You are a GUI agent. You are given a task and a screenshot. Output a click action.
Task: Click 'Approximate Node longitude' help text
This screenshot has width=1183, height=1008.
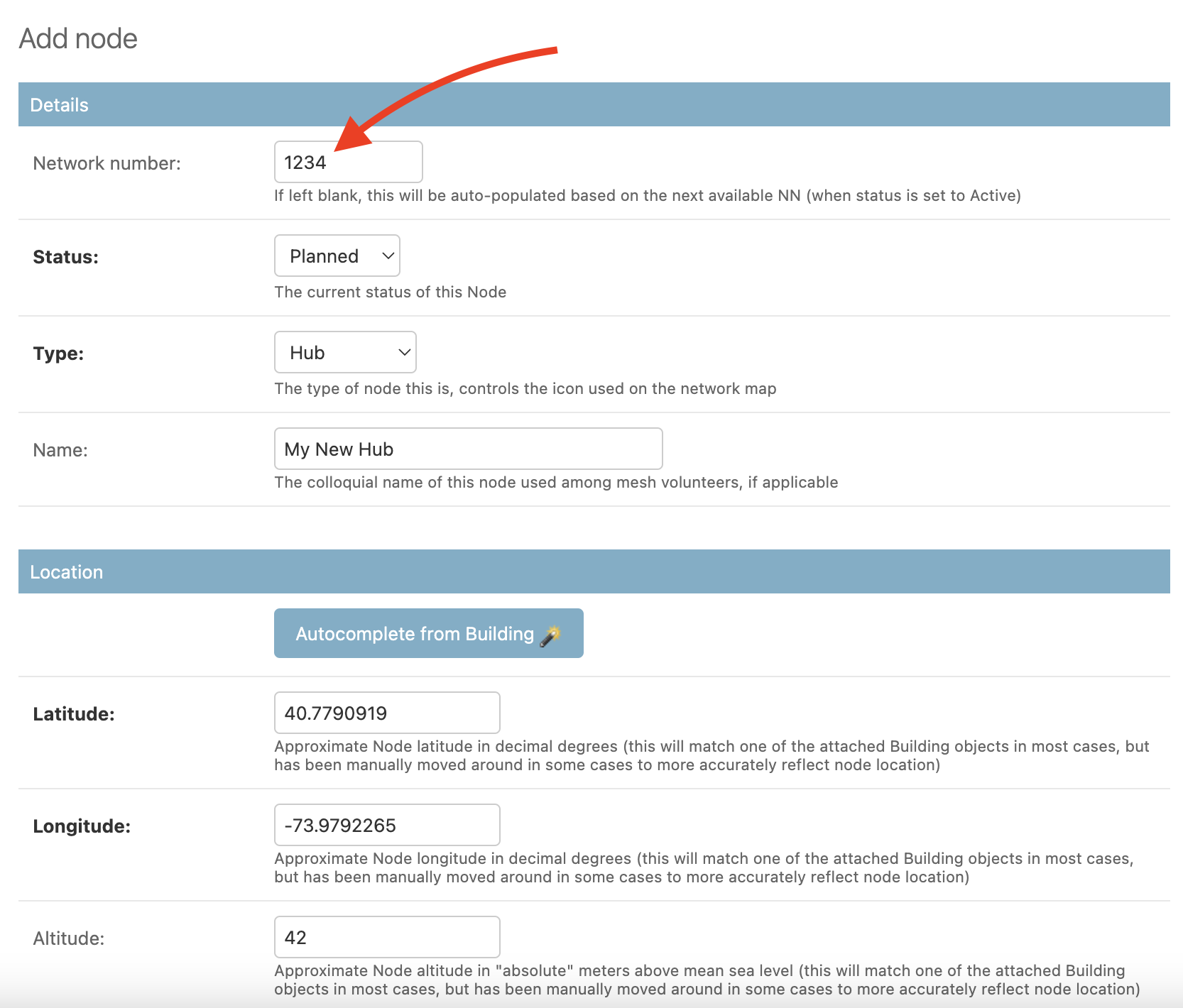(704, 867)
